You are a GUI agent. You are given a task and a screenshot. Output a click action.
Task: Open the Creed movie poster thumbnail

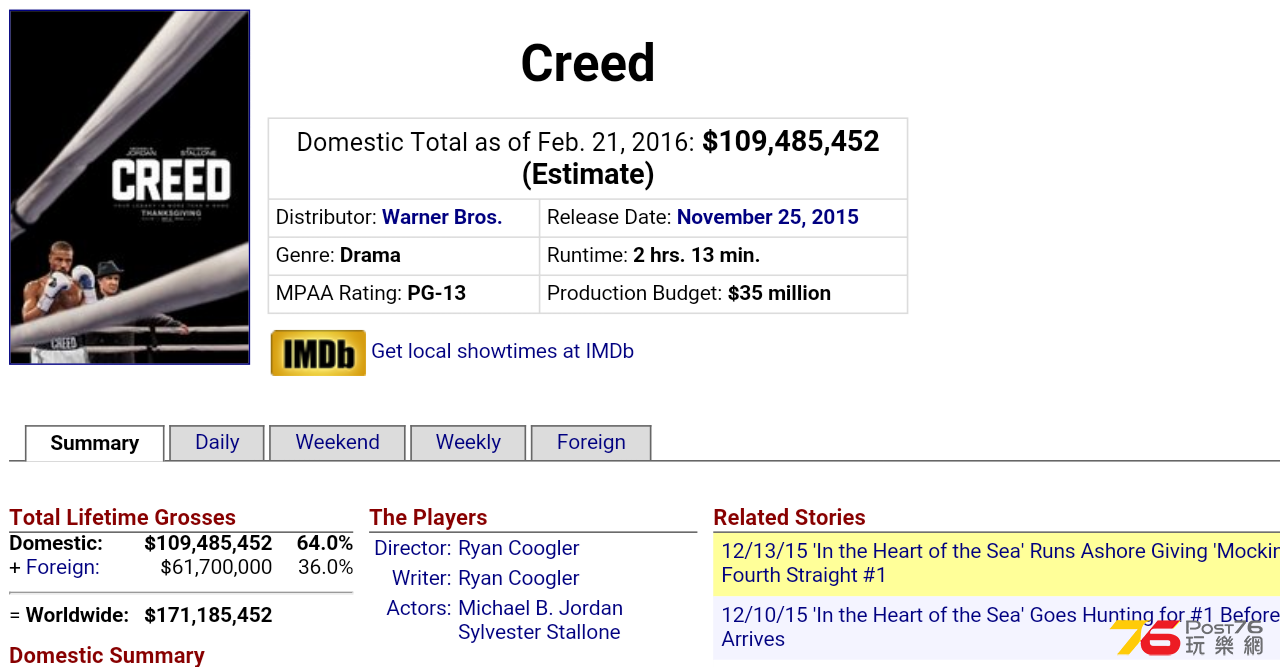(129, 187)
